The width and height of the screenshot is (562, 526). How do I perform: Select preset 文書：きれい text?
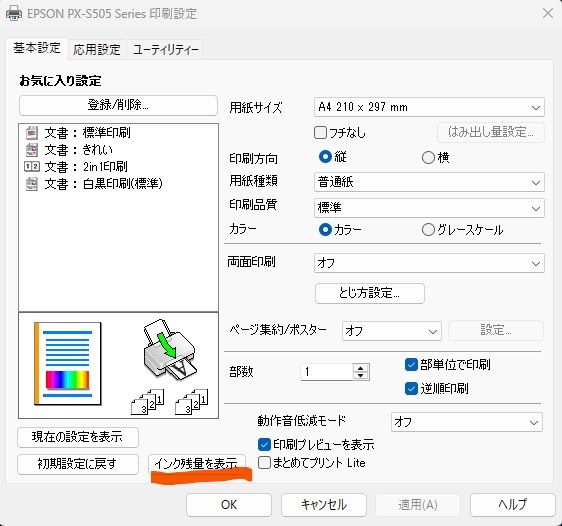78,150
